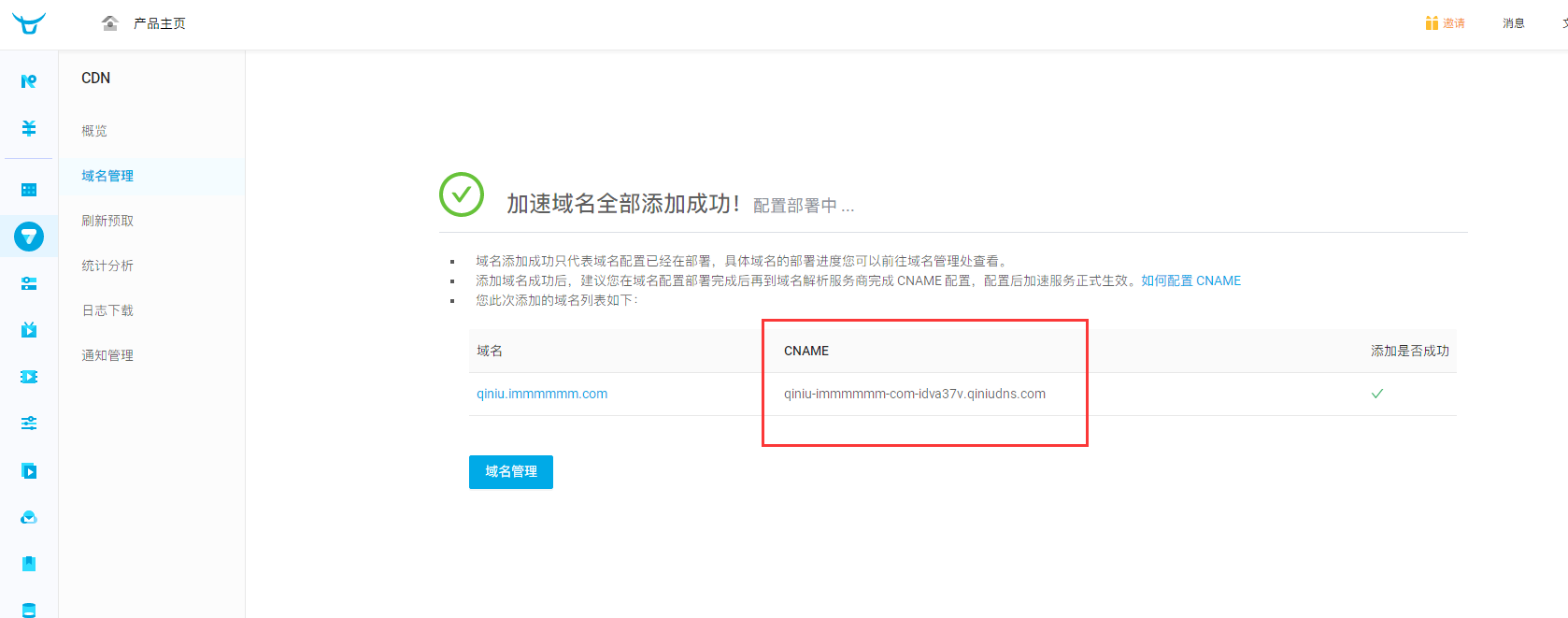Go to 概览 overview
This screenshot has width=1568, height=618.
[x=94, y=131]
